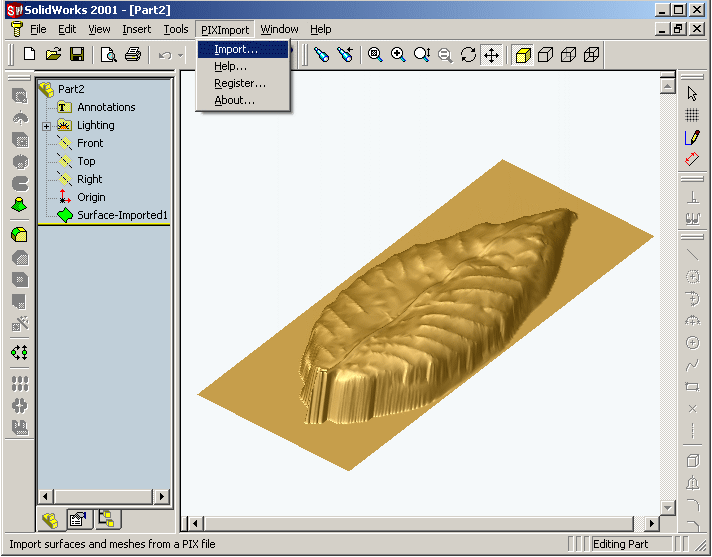Screen dimensions: 712x557
Task: Open the View menu
Action: 99,29
